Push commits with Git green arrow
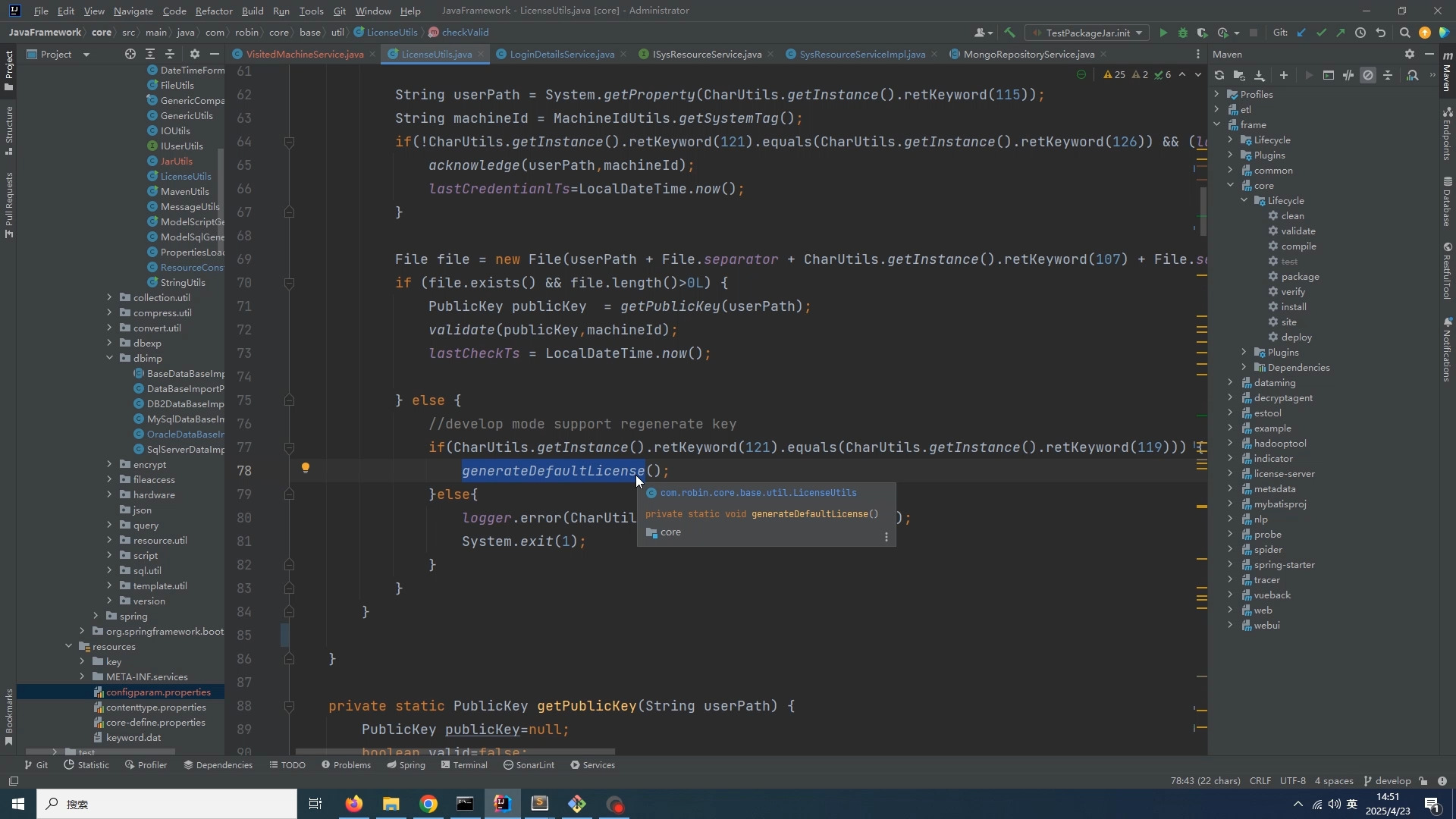 [1341, 33]
